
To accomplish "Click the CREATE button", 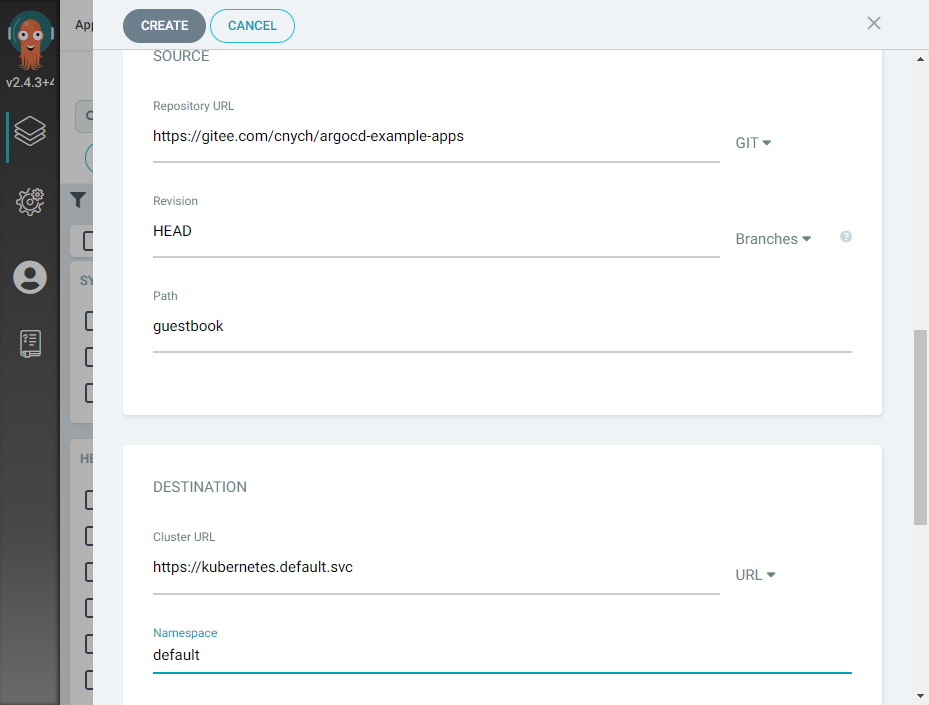I will coord(164,26).
